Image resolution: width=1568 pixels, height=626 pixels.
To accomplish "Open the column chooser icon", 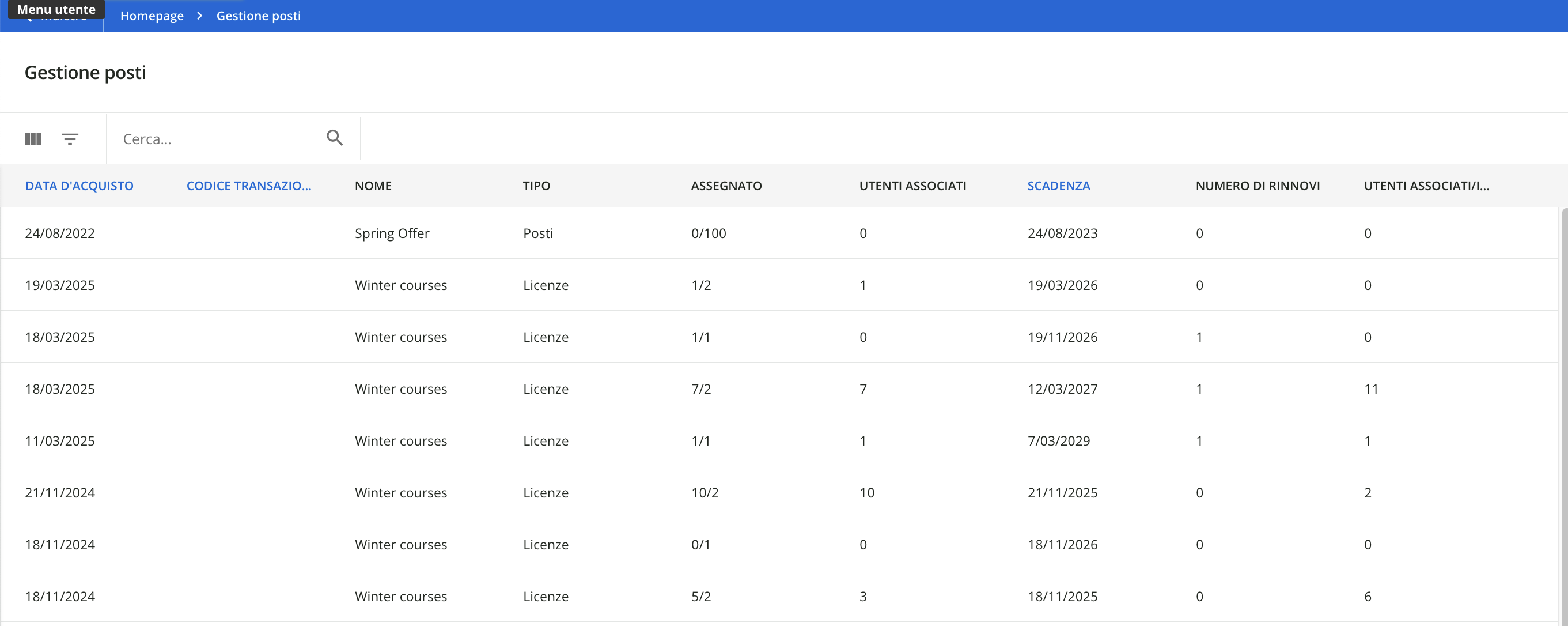I will pyautogui.click(x=33, y=139).
